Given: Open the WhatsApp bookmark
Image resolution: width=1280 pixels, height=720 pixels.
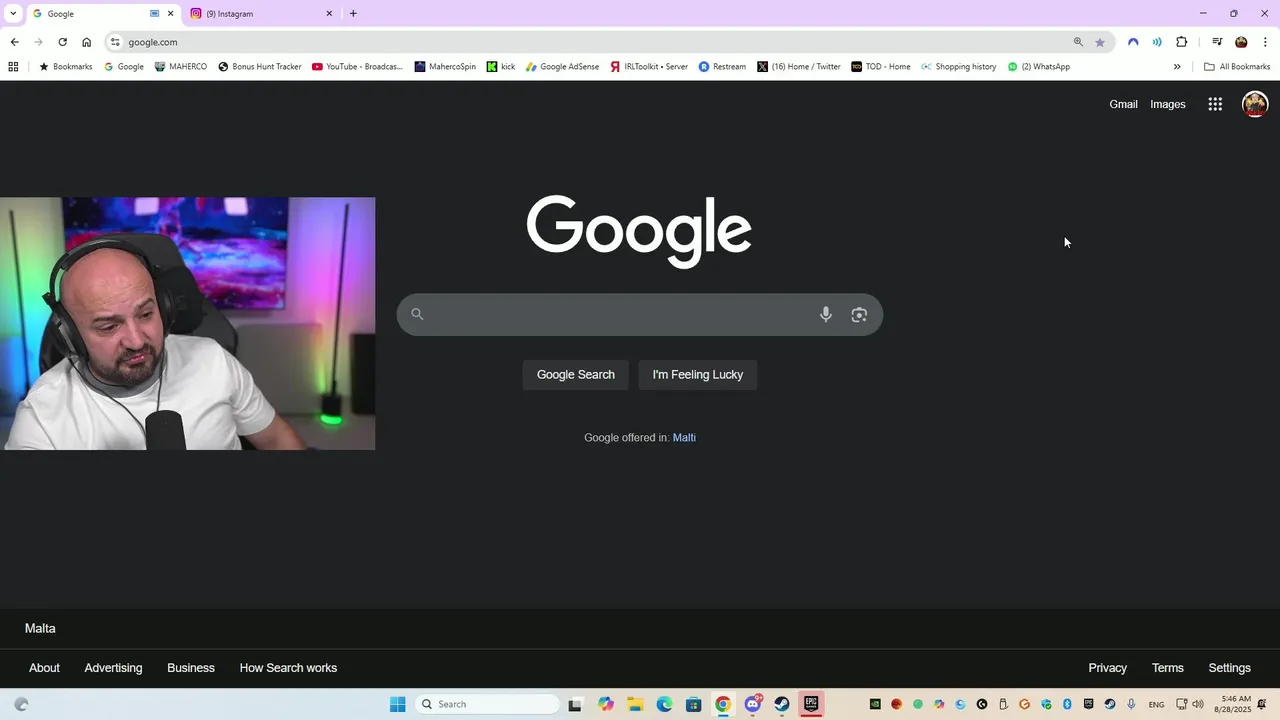Looking at the screenshot, I should [x=1039, y=67].
